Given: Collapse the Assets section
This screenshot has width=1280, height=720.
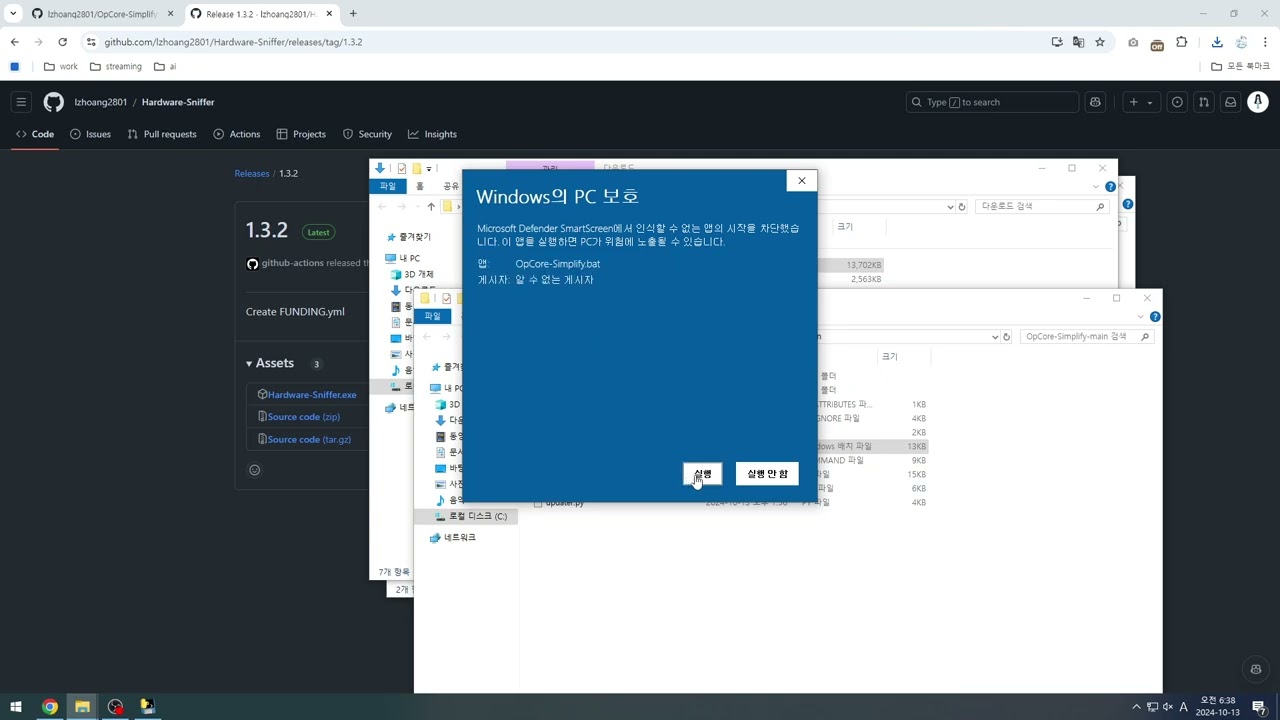Looking at the screenshot, I should [271, 363].
